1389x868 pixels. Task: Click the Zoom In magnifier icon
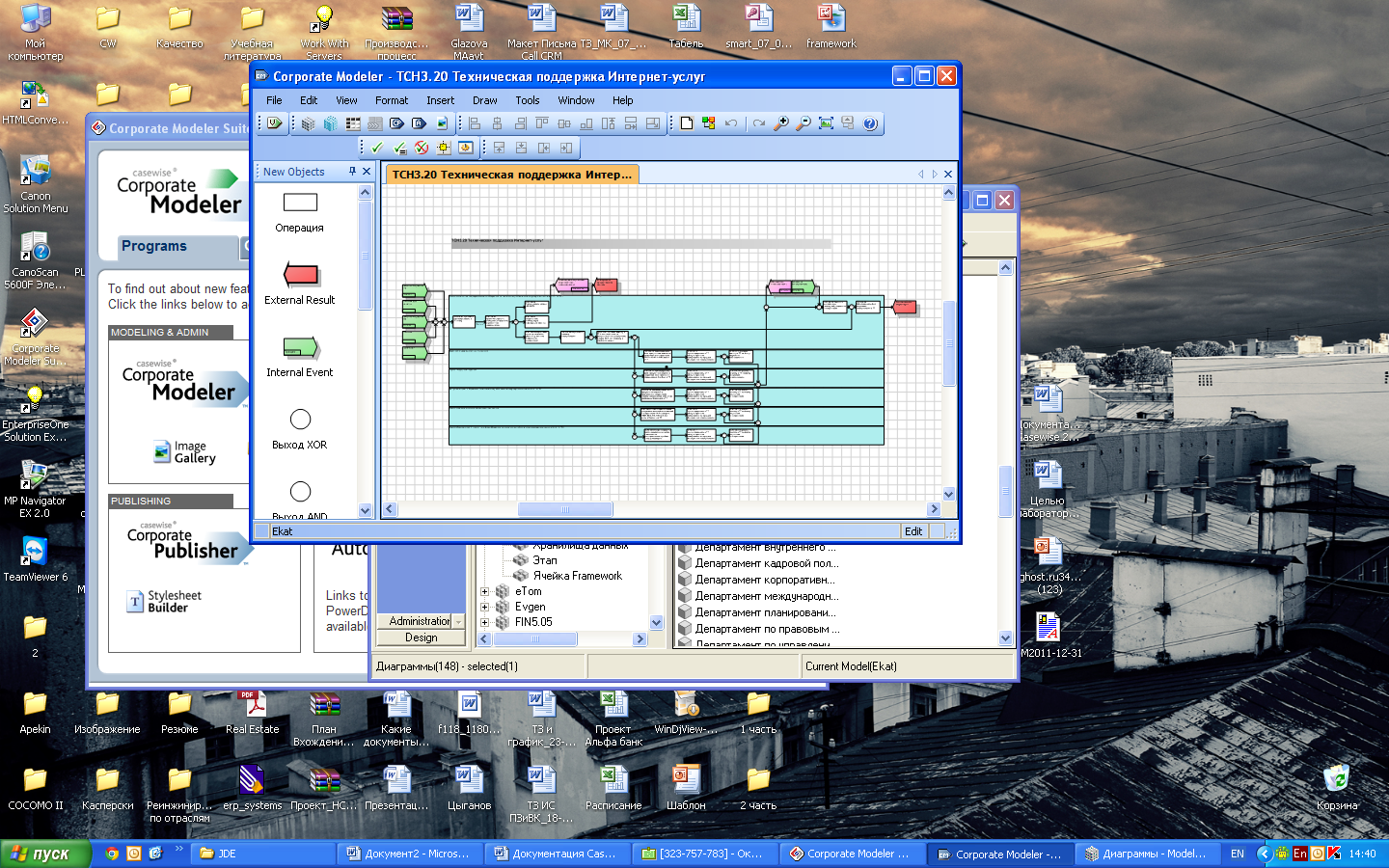(x=781, y=123)
